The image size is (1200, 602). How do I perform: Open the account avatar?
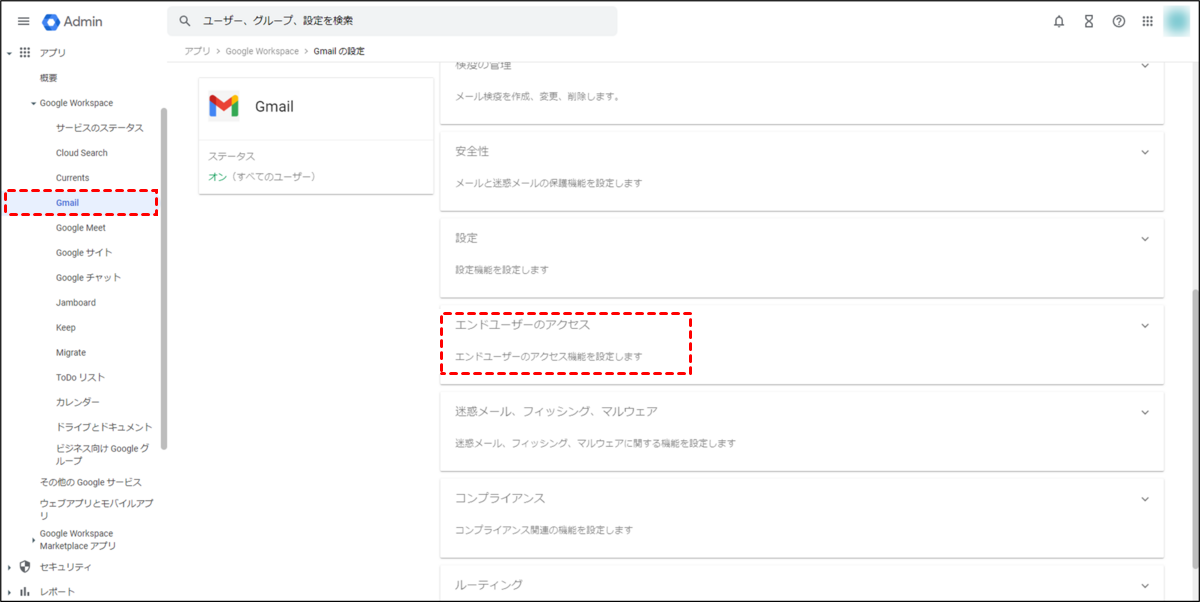tap(1178, 21)
